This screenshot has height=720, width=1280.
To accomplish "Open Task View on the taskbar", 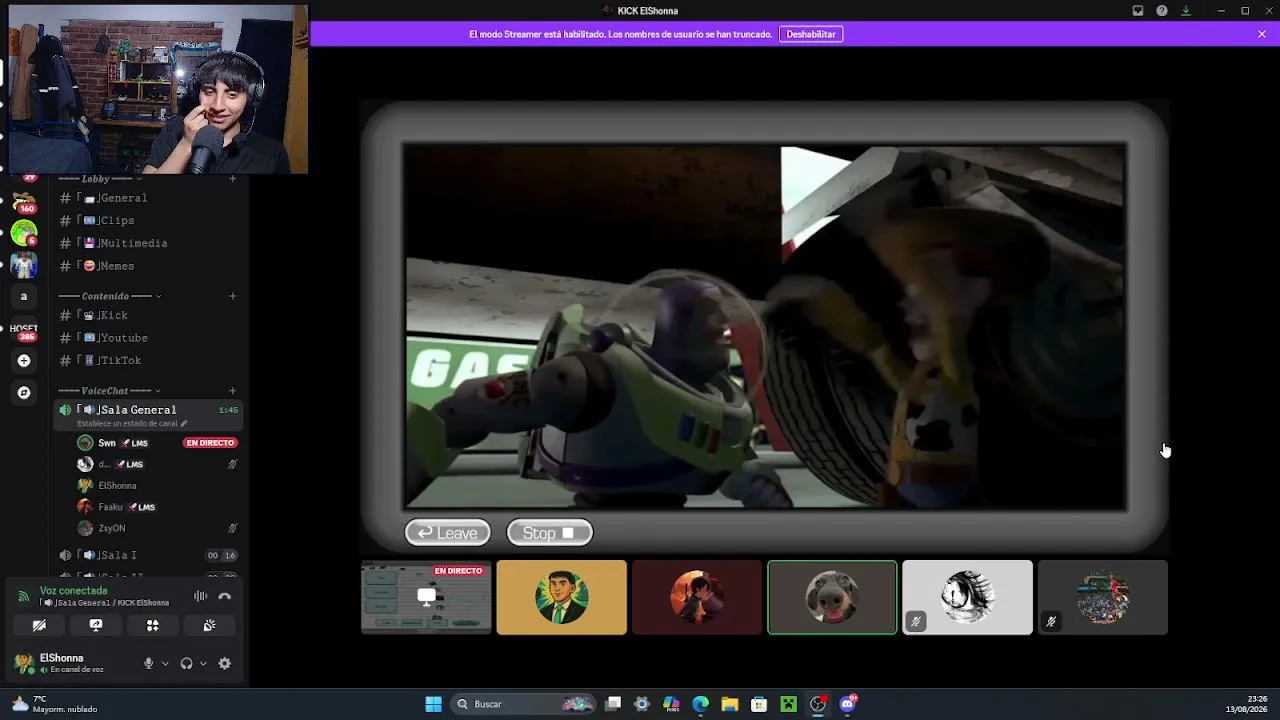I will click(x=614, y=704).
